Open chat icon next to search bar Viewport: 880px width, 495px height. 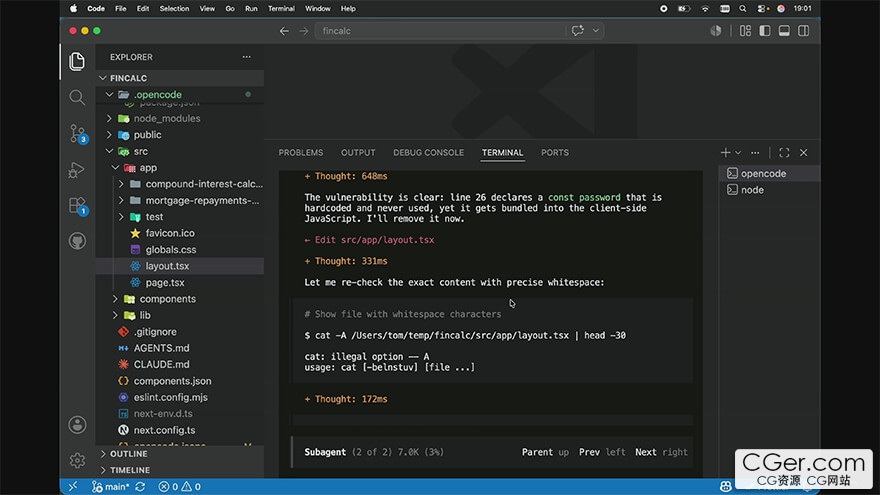click(578, 31)
